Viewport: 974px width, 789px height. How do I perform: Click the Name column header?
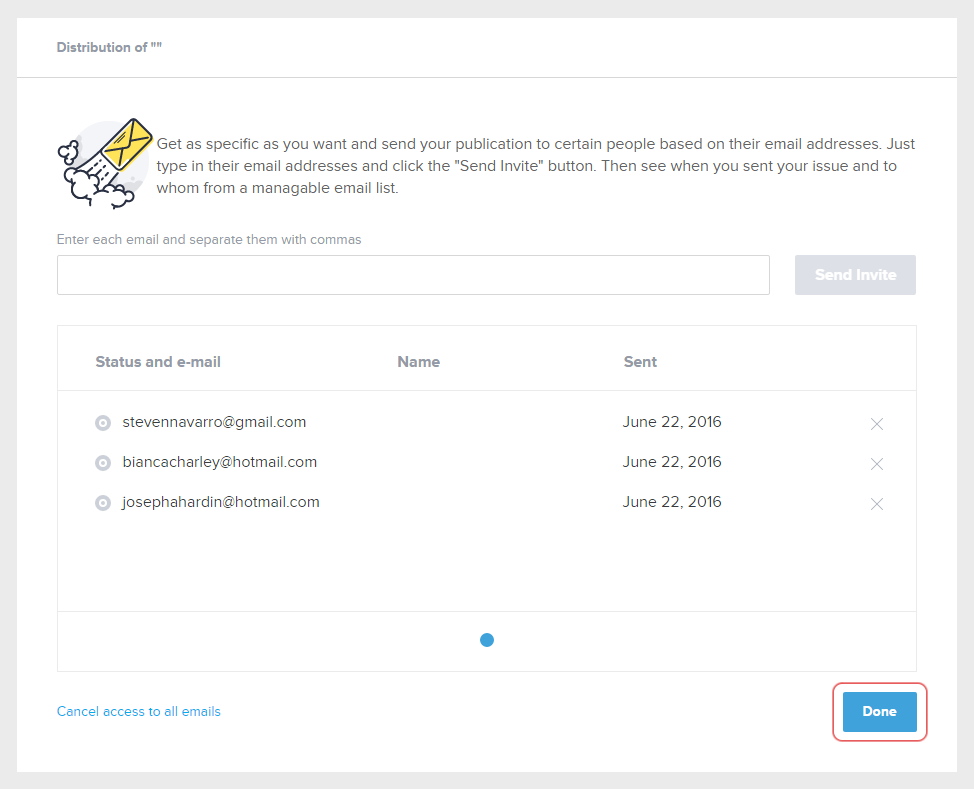pyautogui.click(x=418, y=362)
